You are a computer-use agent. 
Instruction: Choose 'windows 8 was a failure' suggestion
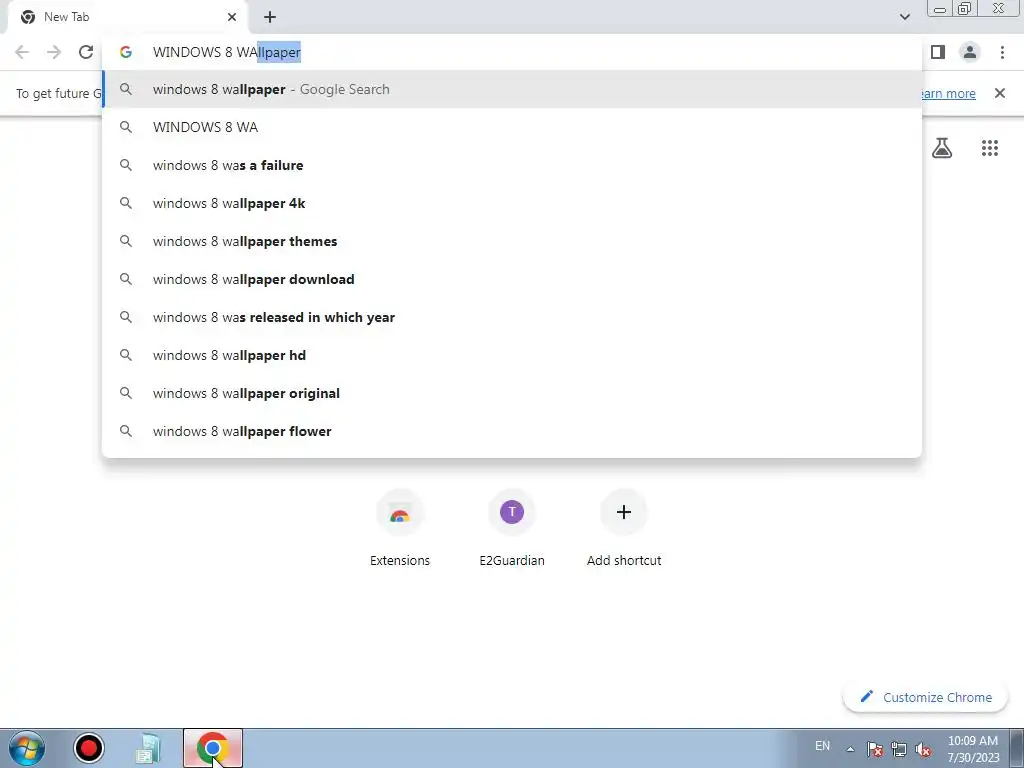[x=512, y=165]
